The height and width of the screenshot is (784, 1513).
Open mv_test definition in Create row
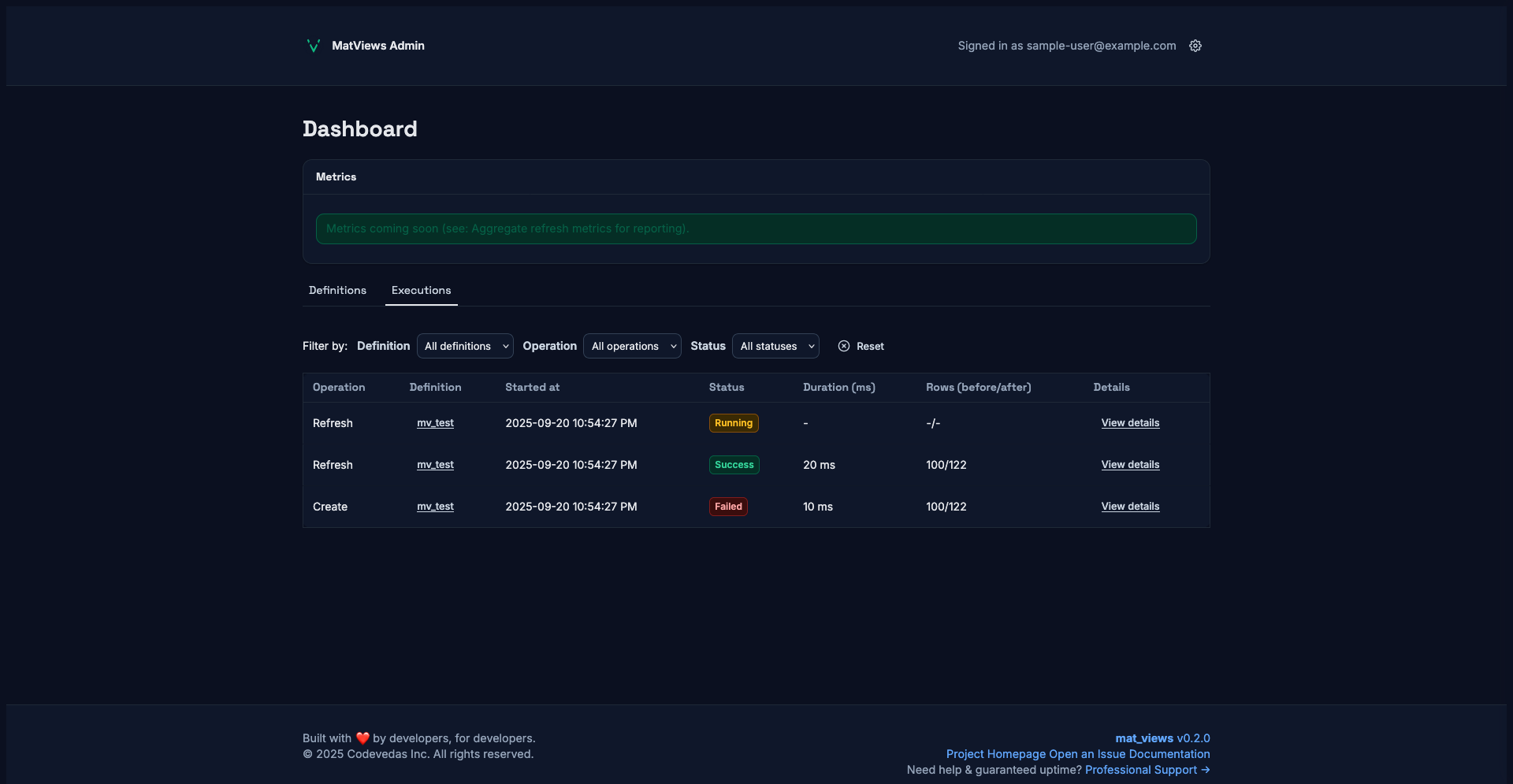point(435,507)
